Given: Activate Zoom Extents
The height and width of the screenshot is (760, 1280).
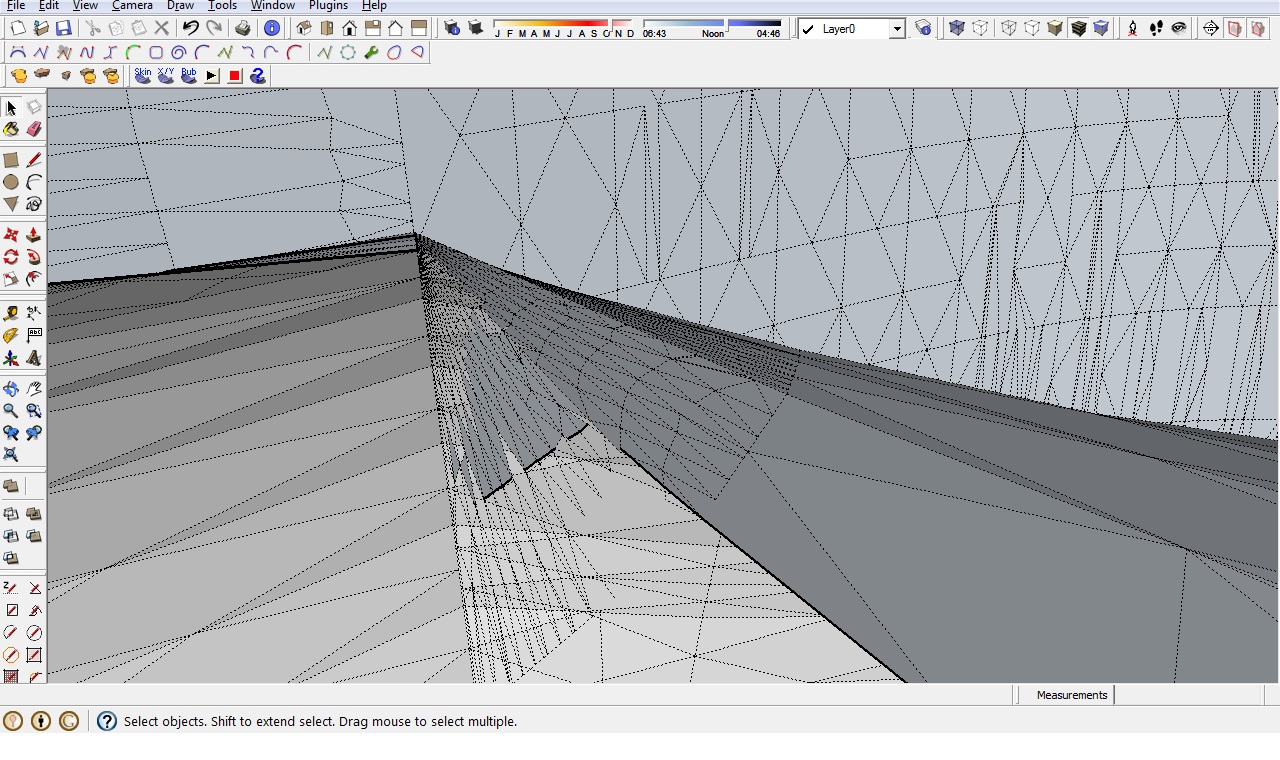Looking at the screenshot, I should click(x=11, y=454).
